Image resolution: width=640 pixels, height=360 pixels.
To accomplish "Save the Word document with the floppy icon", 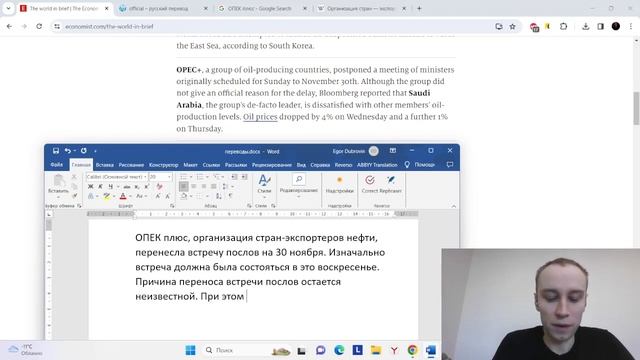I will pos(56,151).
